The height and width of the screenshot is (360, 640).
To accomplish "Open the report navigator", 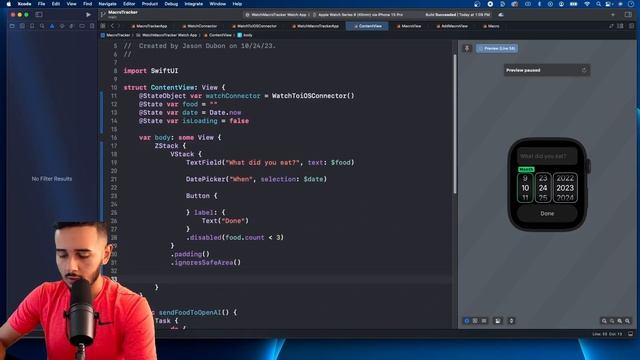I will pyautogui.click(x=92, y=26).
